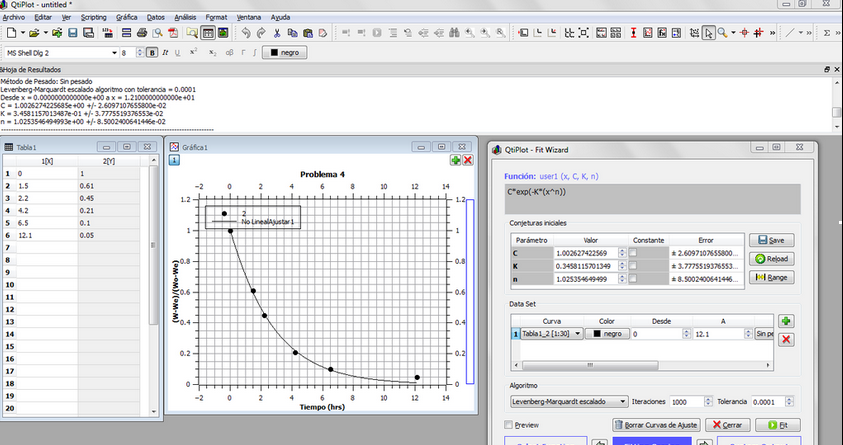Open the Sigma statistics toolbar icon
Screen dimensions: 843x445
click(x=827, y=33)
